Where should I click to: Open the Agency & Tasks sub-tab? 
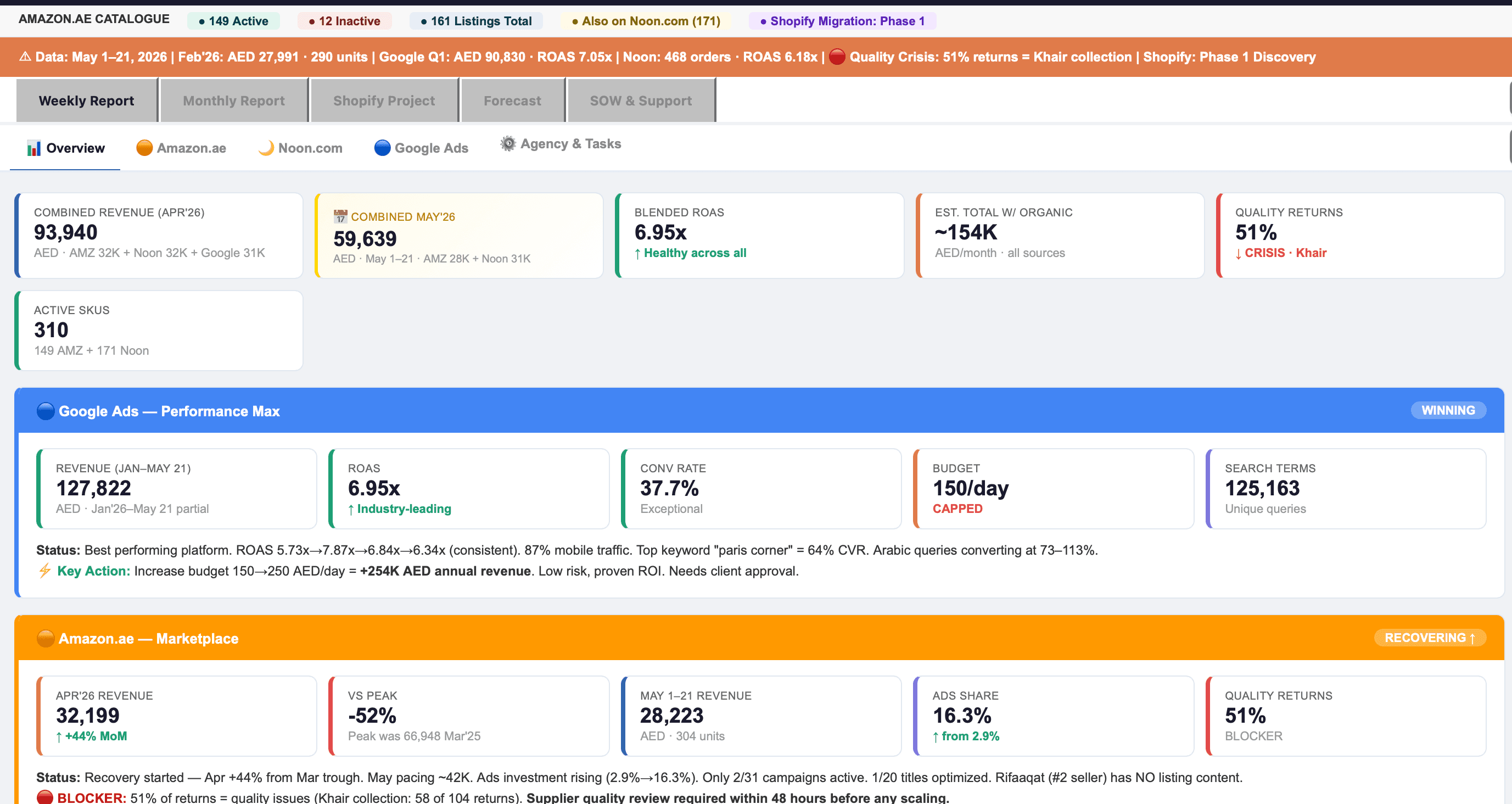click(561, 144)
